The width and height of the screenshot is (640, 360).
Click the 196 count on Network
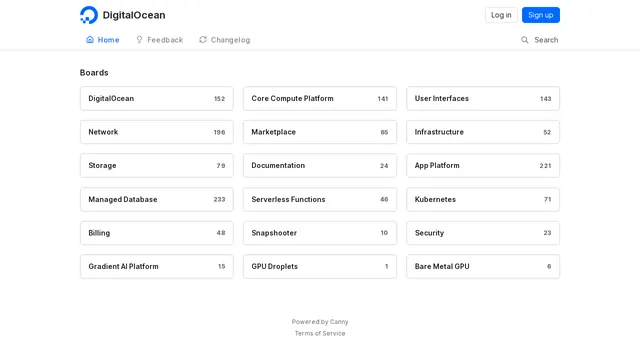pyautogui.click(x=219, y=132)
